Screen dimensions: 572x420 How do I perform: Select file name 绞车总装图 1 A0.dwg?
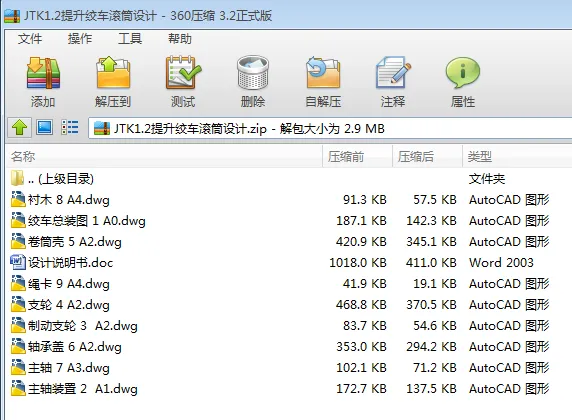click(x=87, y=221)
